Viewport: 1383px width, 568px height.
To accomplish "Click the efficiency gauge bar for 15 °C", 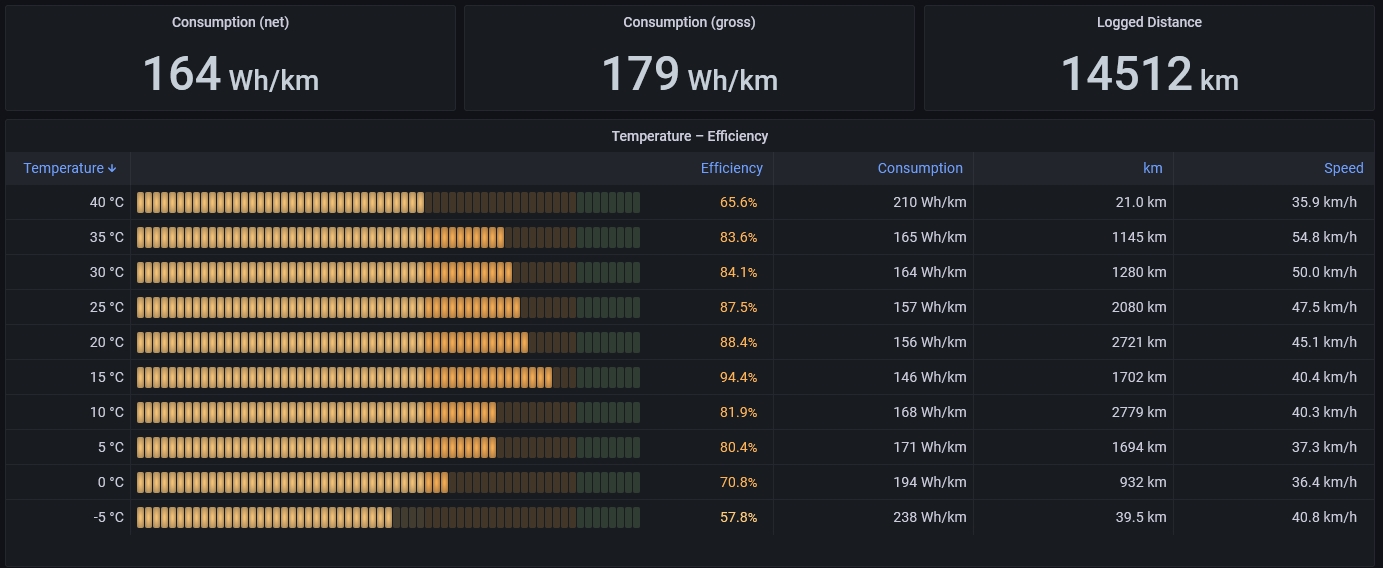I will pos(388,377).
